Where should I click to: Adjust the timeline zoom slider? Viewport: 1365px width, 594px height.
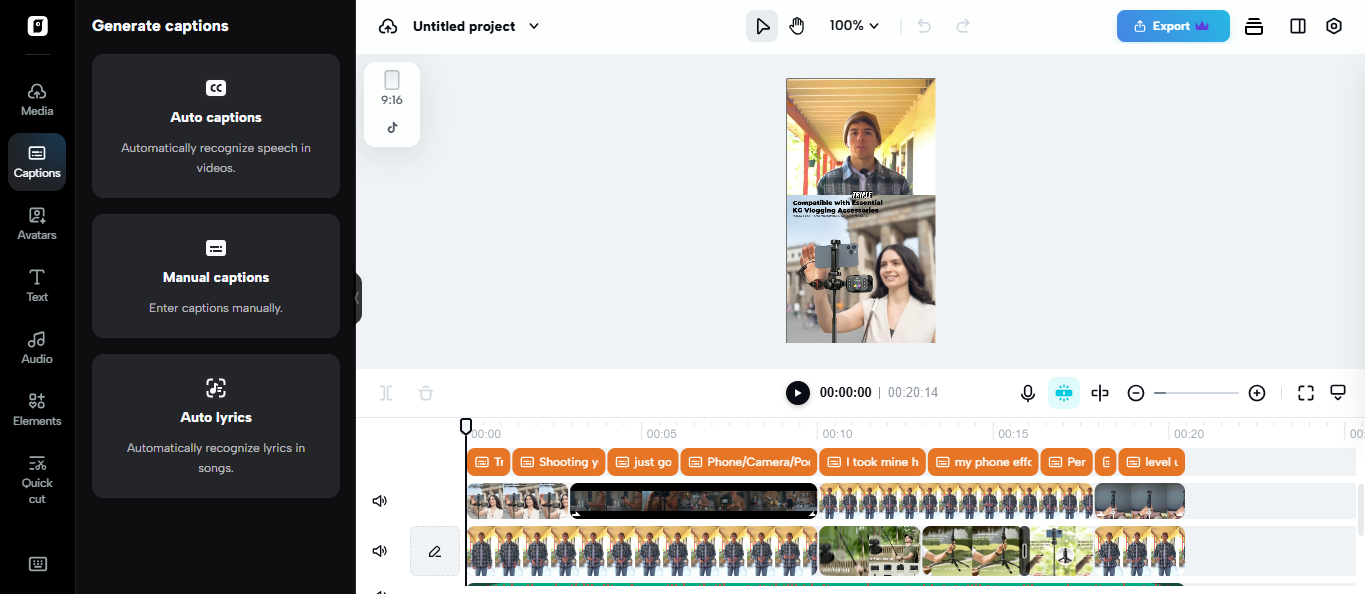point(1196,393)
